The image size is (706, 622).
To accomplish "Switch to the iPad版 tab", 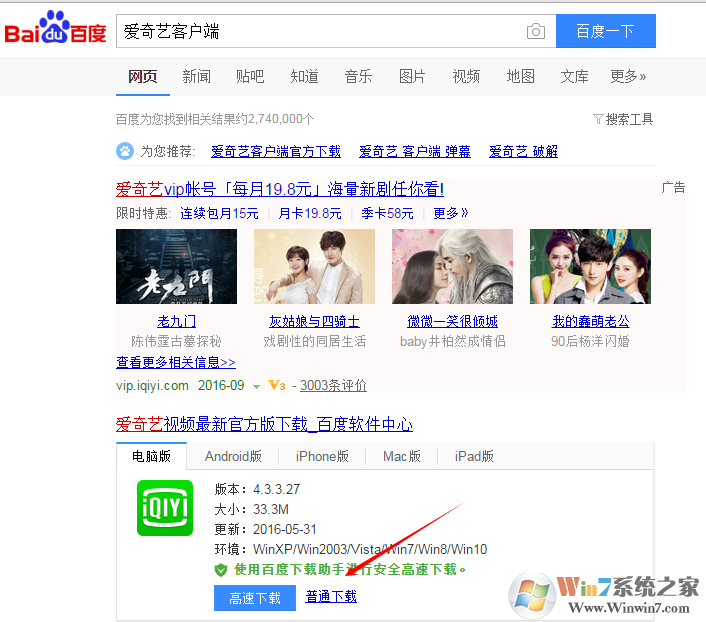I will pos(474,456).
